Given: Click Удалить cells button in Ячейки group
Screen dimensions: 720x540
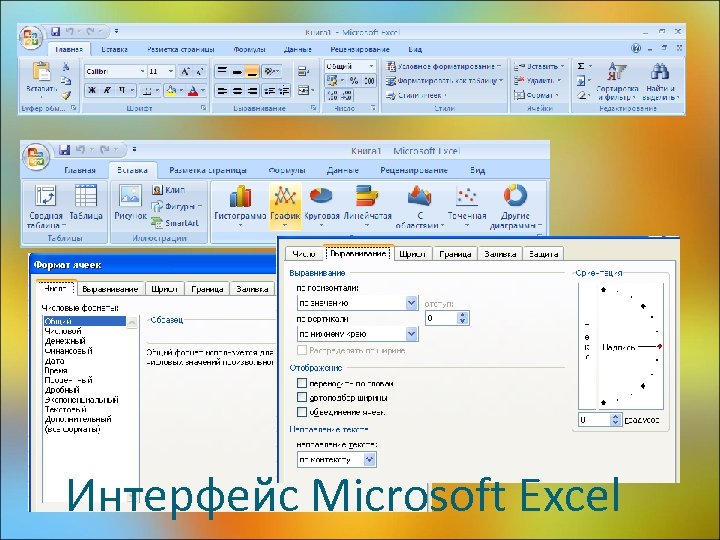Looking at the screenshot, I should pyautogui.click(x=537, y=81).
